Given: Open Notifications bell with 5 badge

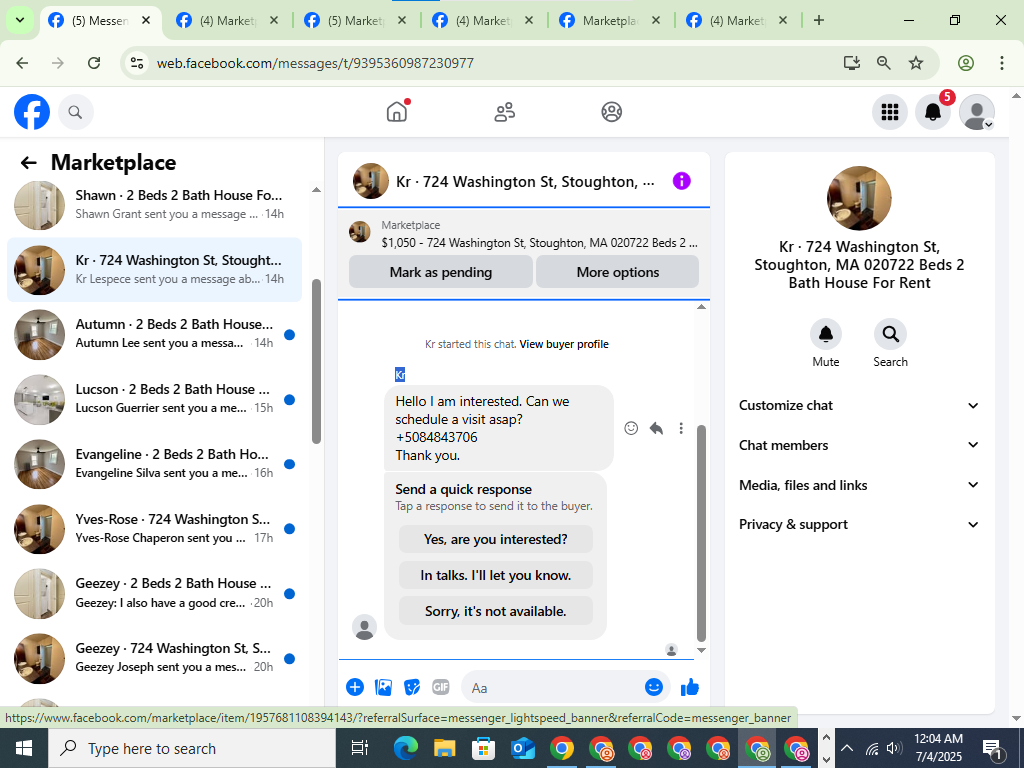Looking at the screenshot, I should tap(933, 112).
